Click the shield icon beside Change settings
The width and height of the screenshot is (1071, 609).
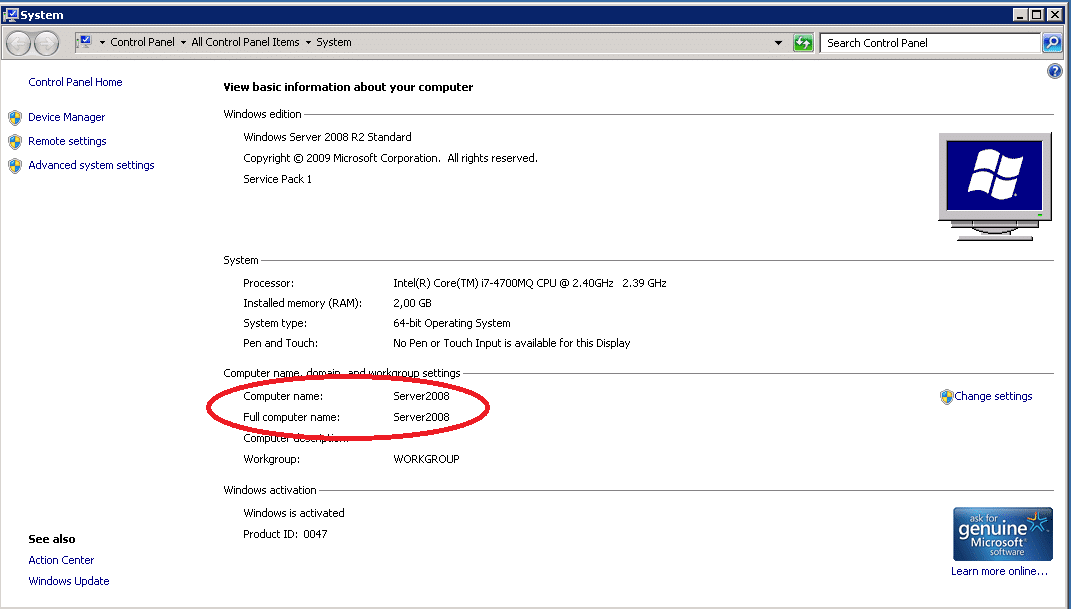coord(946,397)
